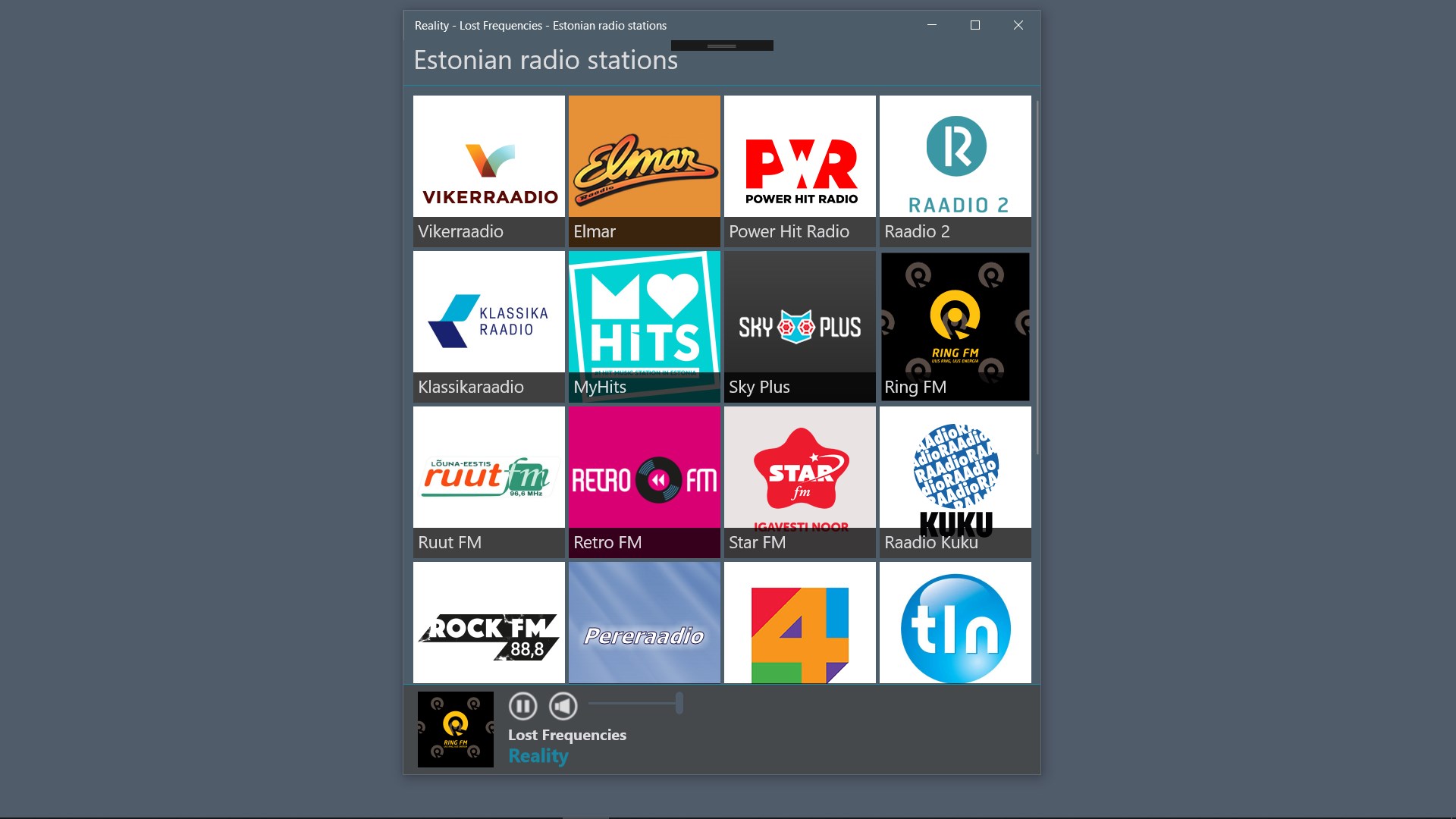Screen dimensions: 1456x819
Task: Open Power Hit Radio
Action: [799, 170]
